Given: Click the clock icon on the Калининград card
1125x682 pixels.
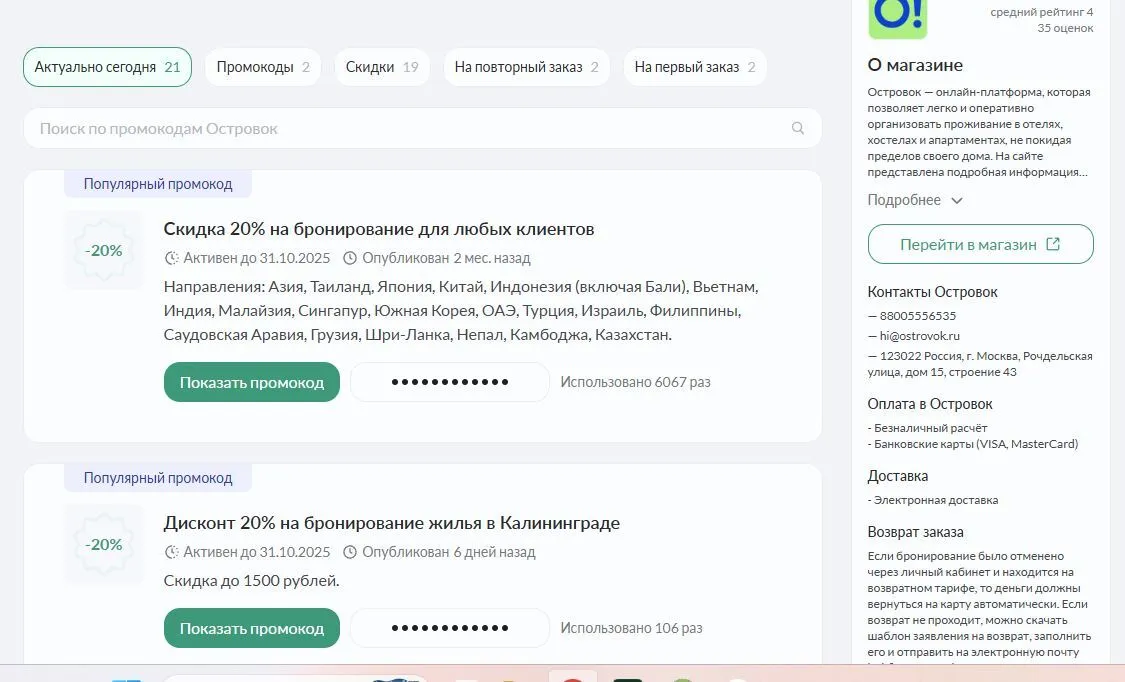Looking at the screenshot, I should [x=170, y=552].
